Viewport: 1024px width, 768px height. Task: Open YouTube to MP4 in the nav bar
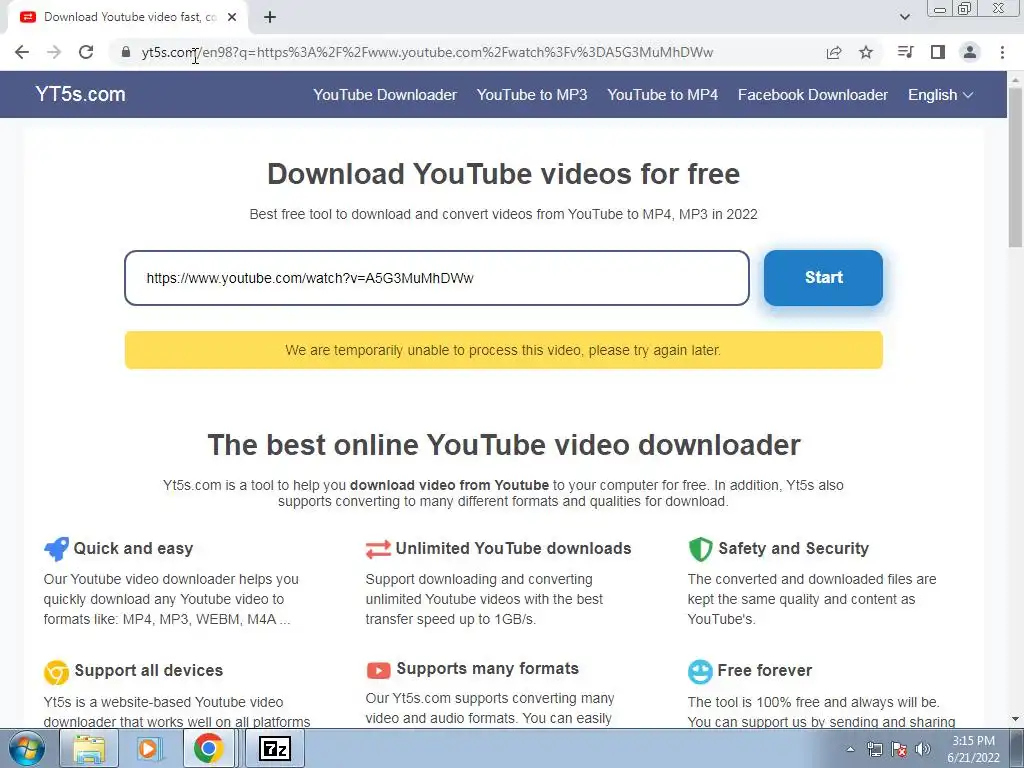(662, 95)
